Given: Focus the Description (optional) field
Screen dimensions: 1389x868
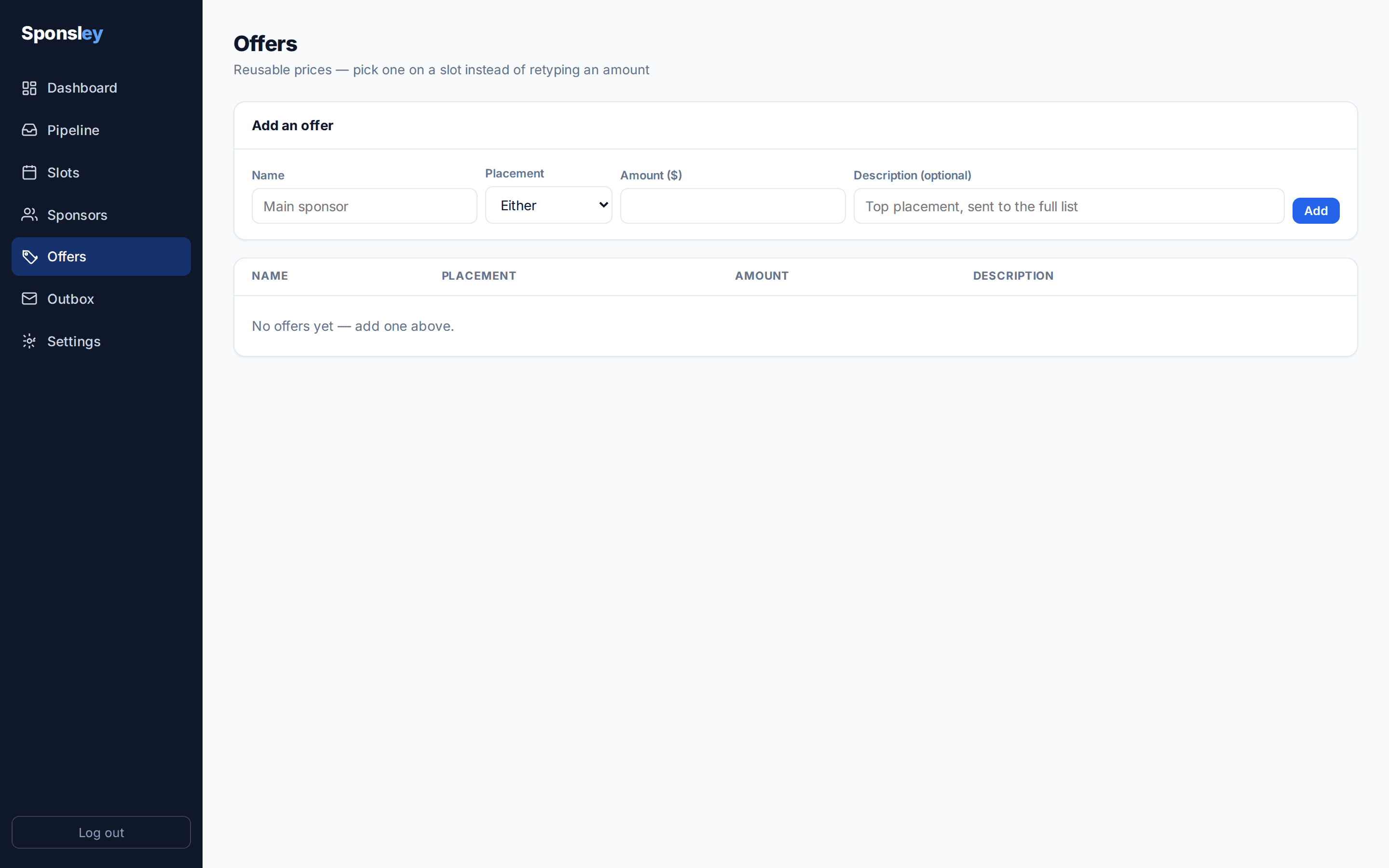Looking at the screenshot, I should point(1068,206).
